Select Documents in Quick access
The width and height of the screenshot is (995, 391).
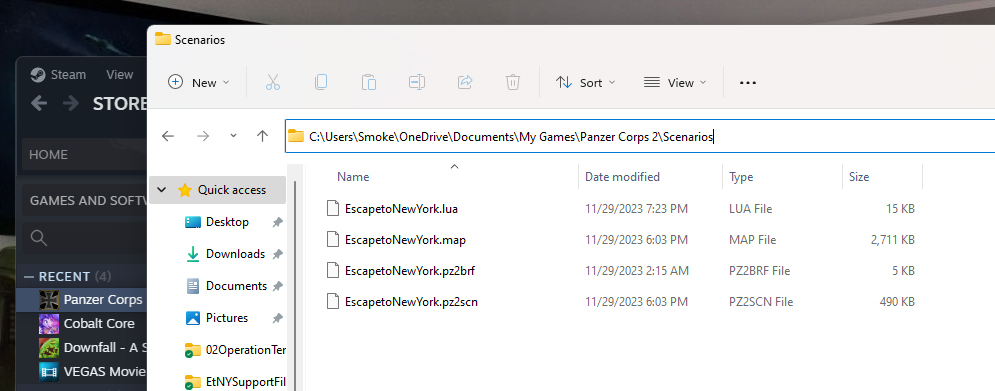point(236,286)
